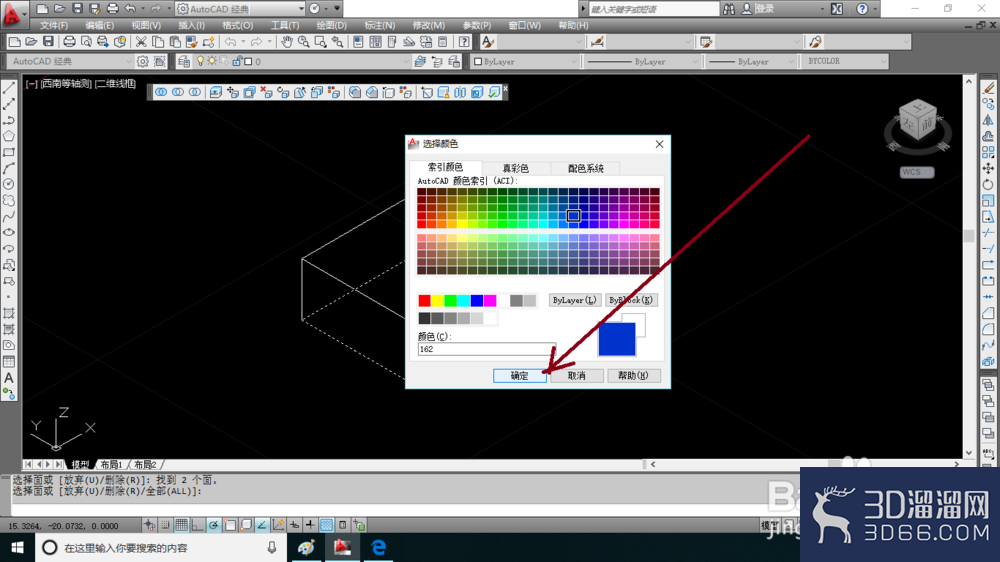
Task: Switch to the 真彩色 tab
Action: click(515, 168)
